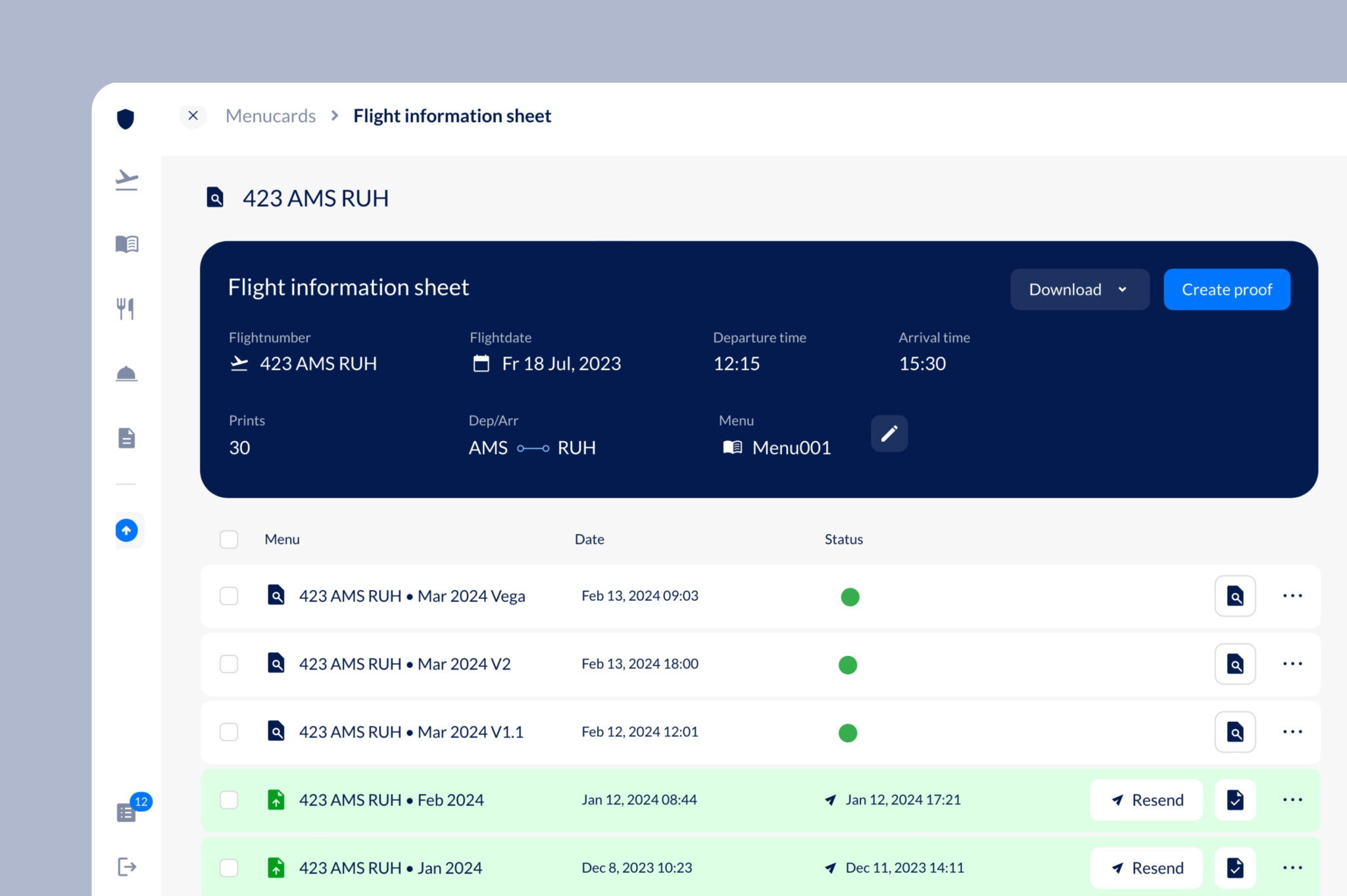
Task: Click the Create proof button
Action: (1227, 289)
